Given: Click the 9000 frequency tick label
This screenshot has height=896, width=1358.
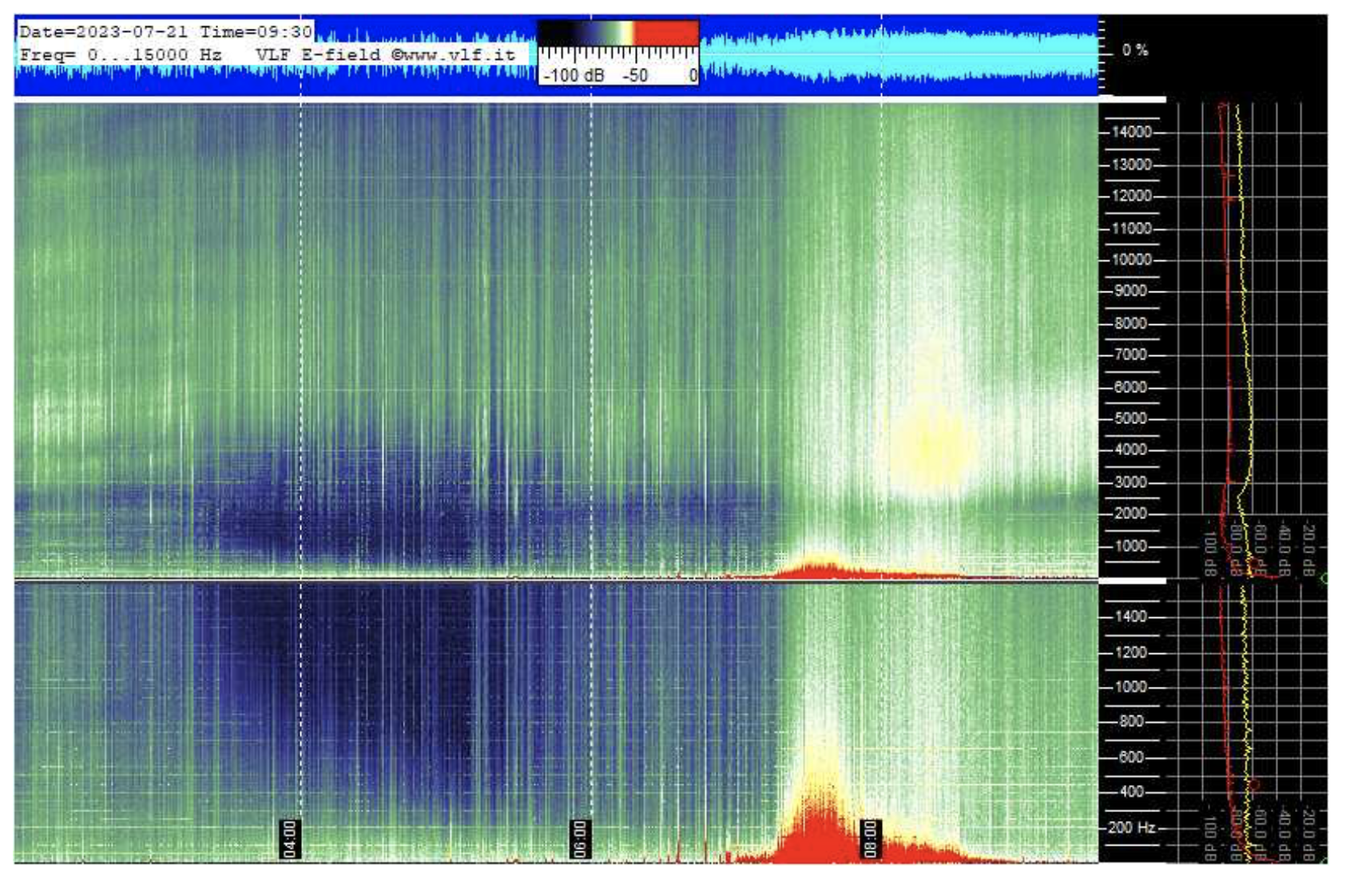Looking at the screenshot, I should click(1131, 291).
